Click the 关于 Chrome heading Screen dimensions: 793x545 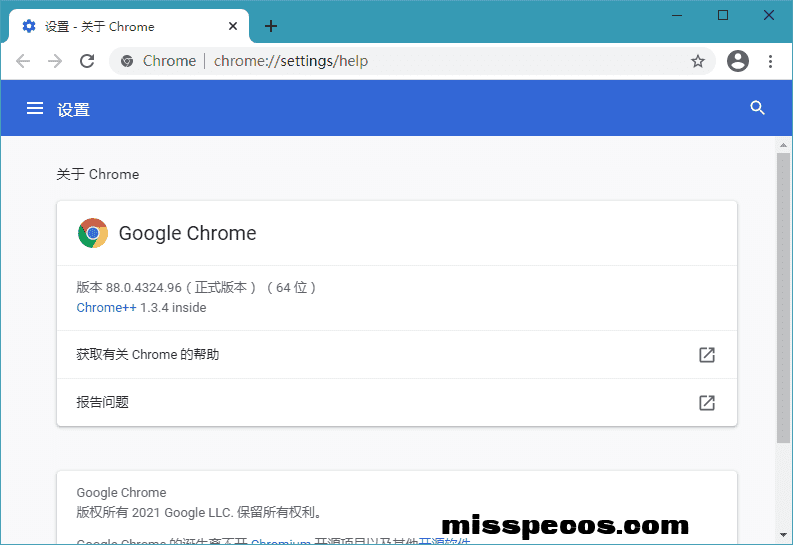[x=98, y=174]
